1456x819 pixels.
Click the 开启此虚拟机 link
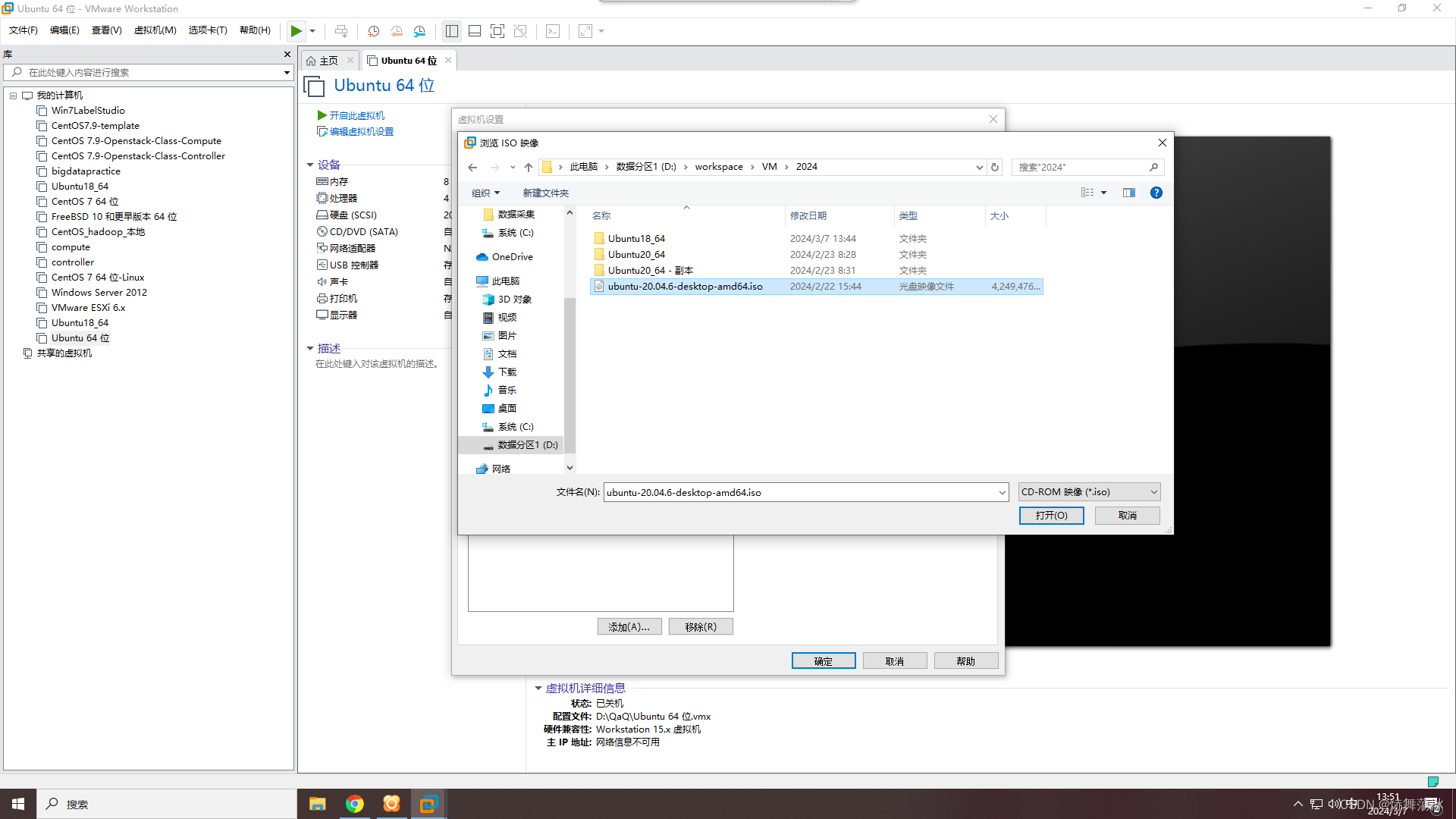click(356, 115)
